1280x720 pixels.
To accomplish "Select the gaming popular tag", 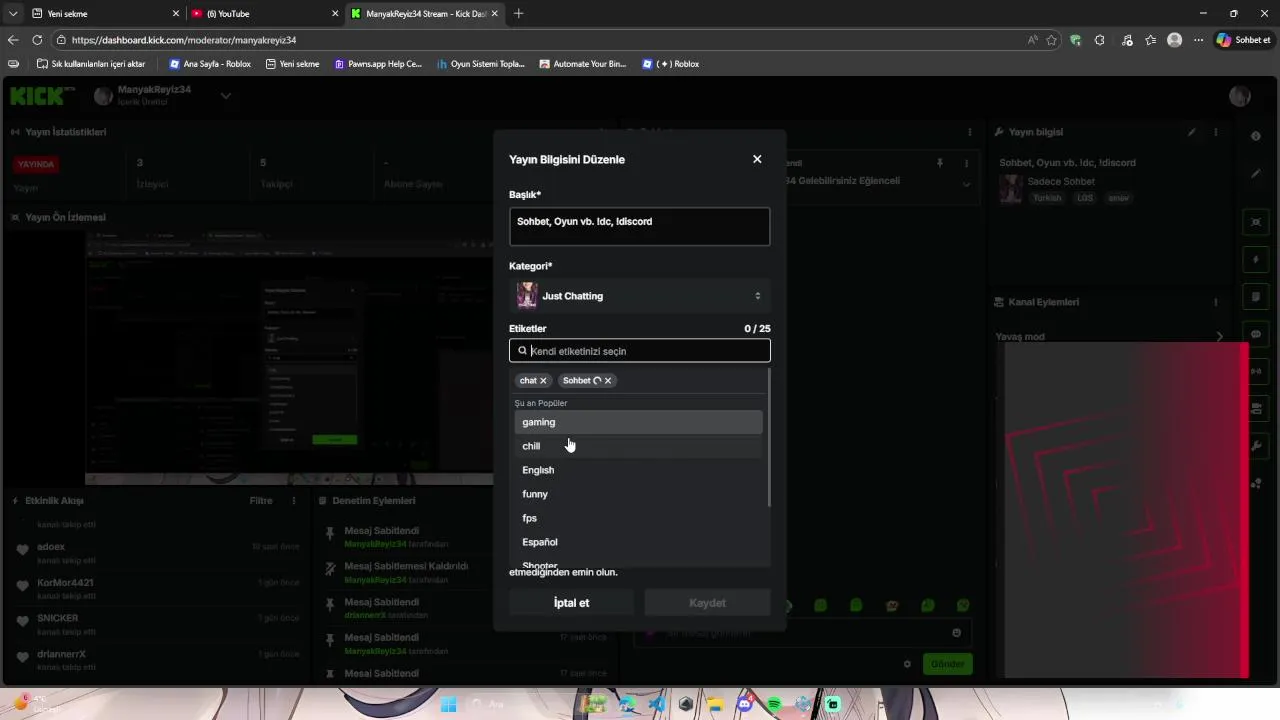I will [x=638, y=422].
